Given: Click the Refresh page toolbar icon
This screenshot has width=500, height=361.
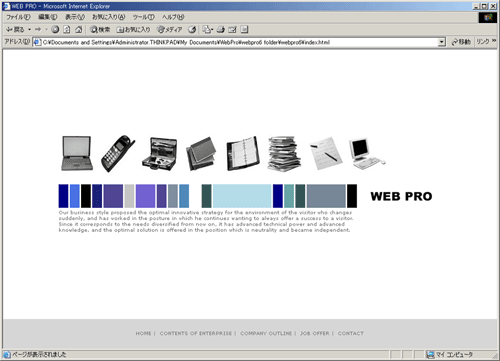Looking at the screenshot, I should click(67, 30).
